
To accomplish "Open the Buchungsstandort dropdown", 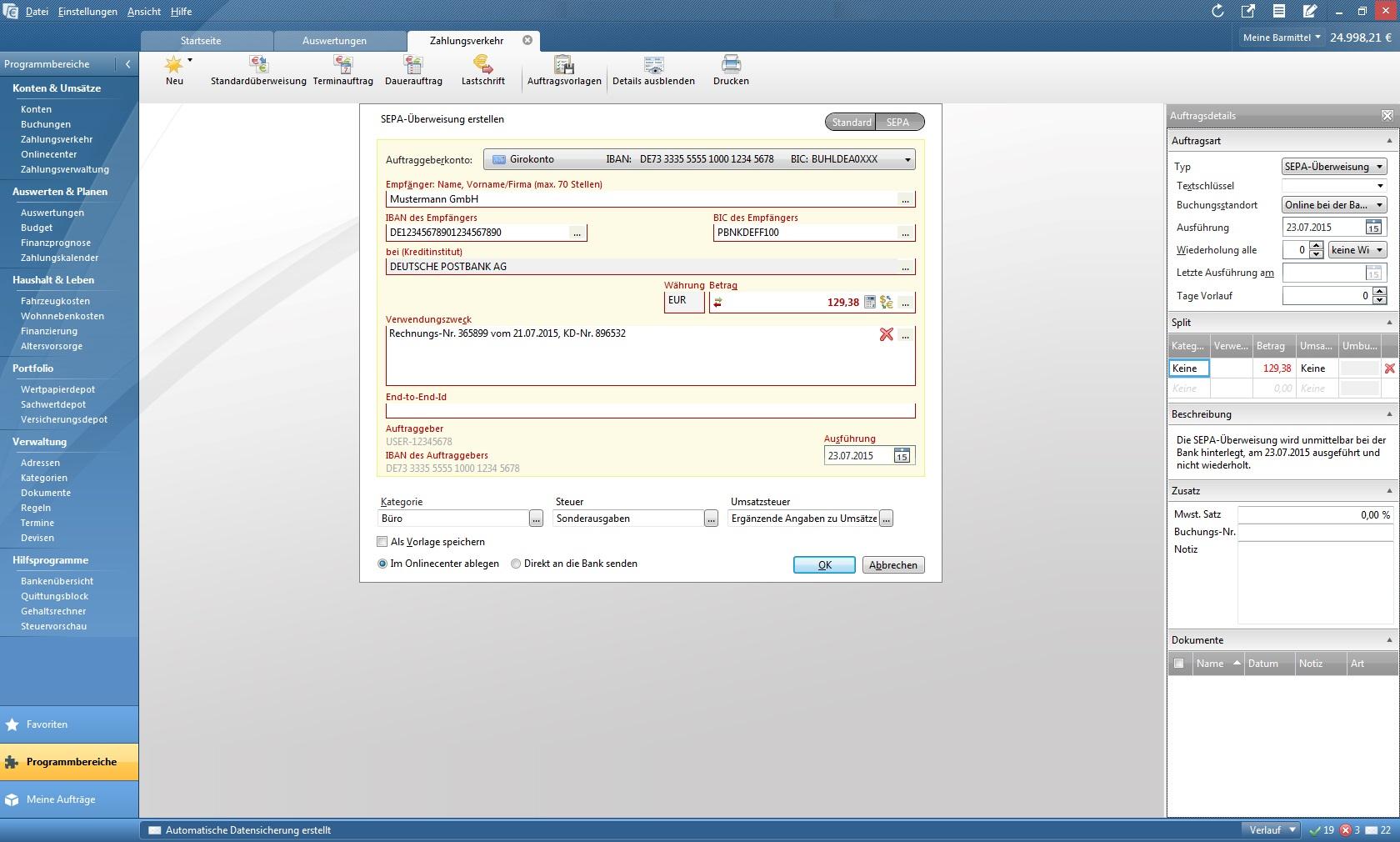I will point(1379,205).
